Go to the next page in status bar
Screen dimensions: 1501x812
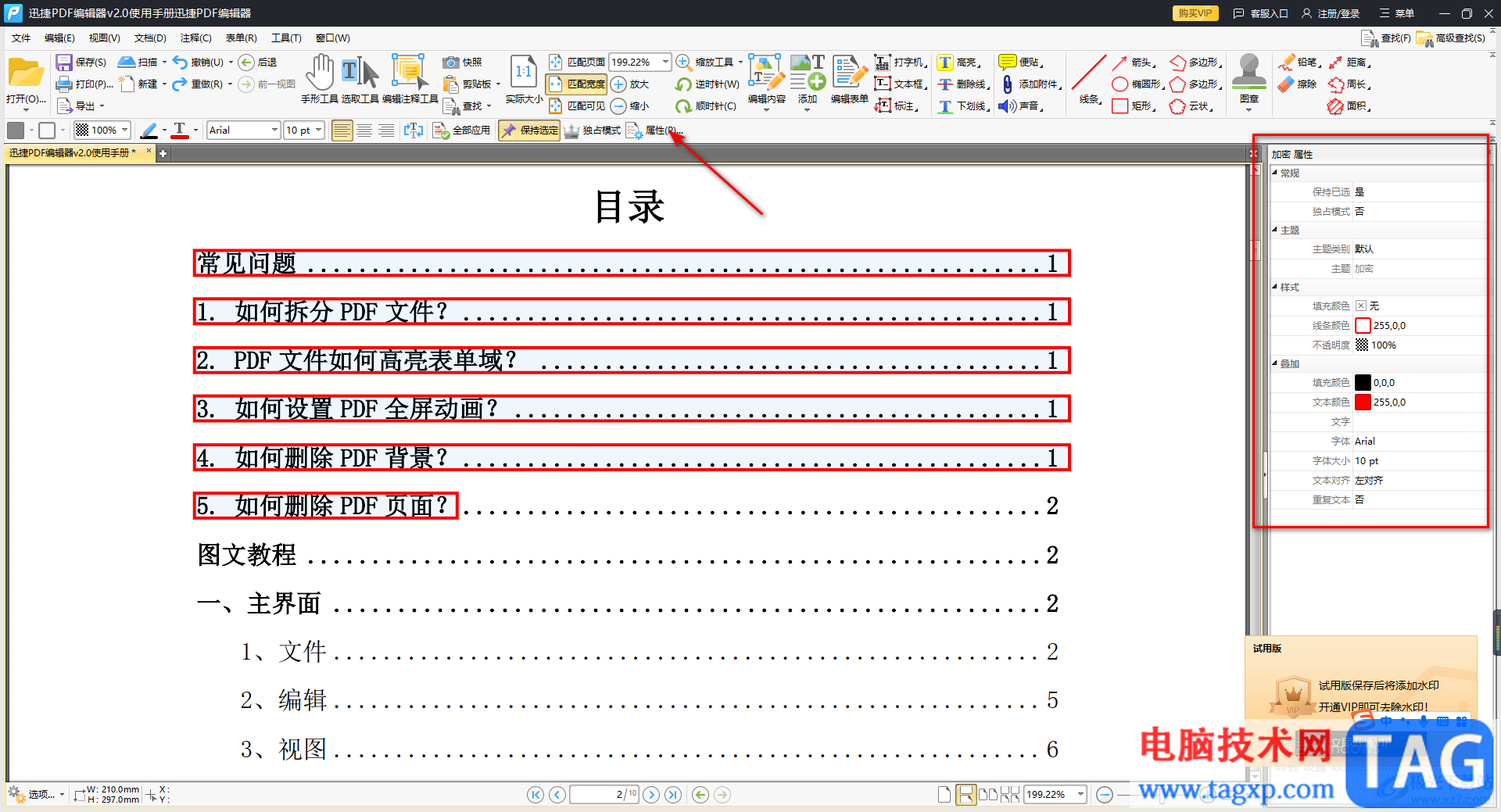[652, 795]
